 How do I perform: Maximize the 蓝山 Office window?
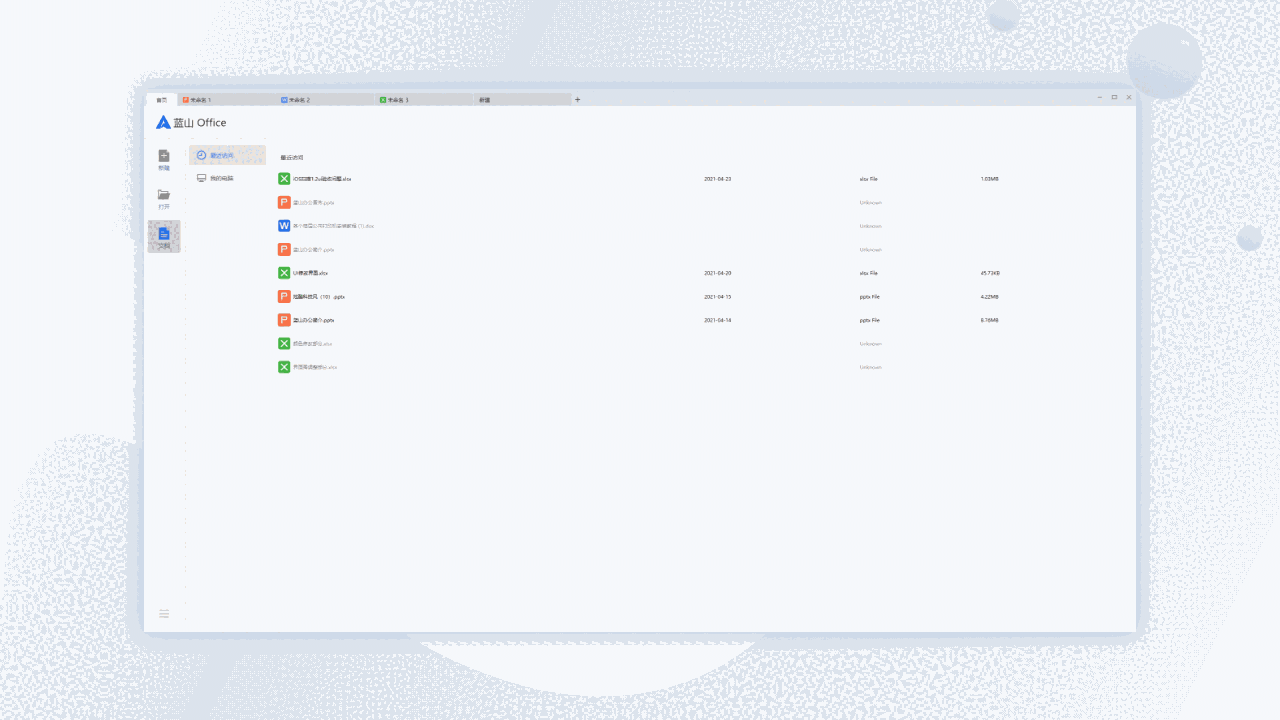pos(1114,97)
